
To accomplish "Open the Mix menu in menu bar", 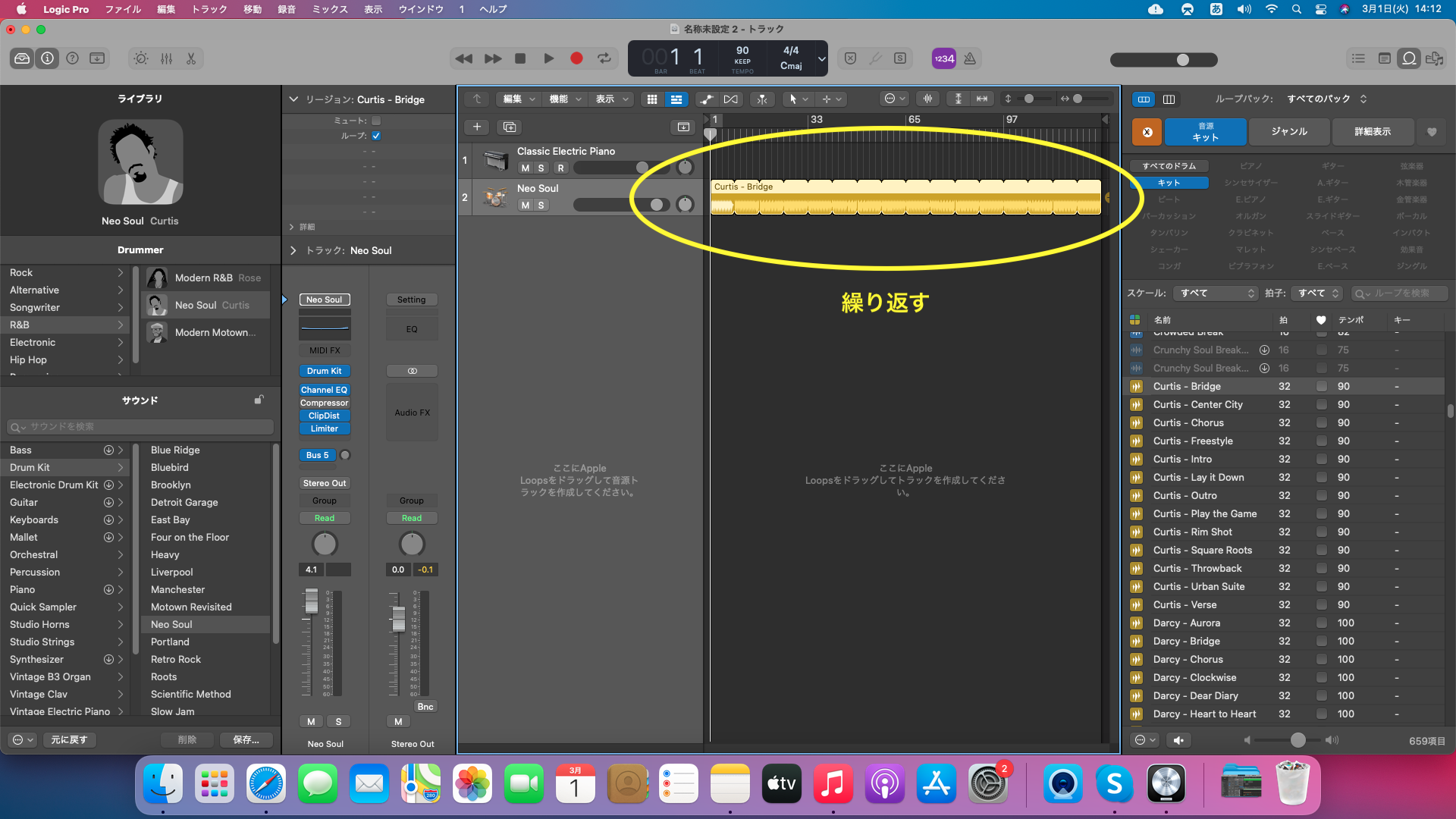I will coord(330,9).
